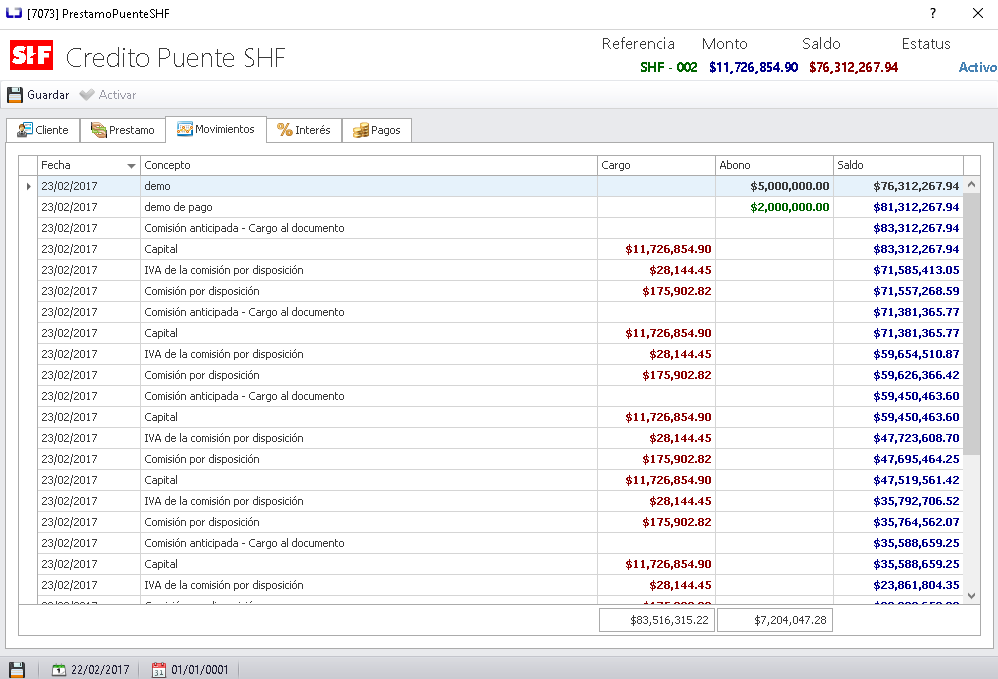Image resolution: width=998 pixels, height=679 pixels.
Task: Open the Interés tab
Action: (x=304, y=130)
